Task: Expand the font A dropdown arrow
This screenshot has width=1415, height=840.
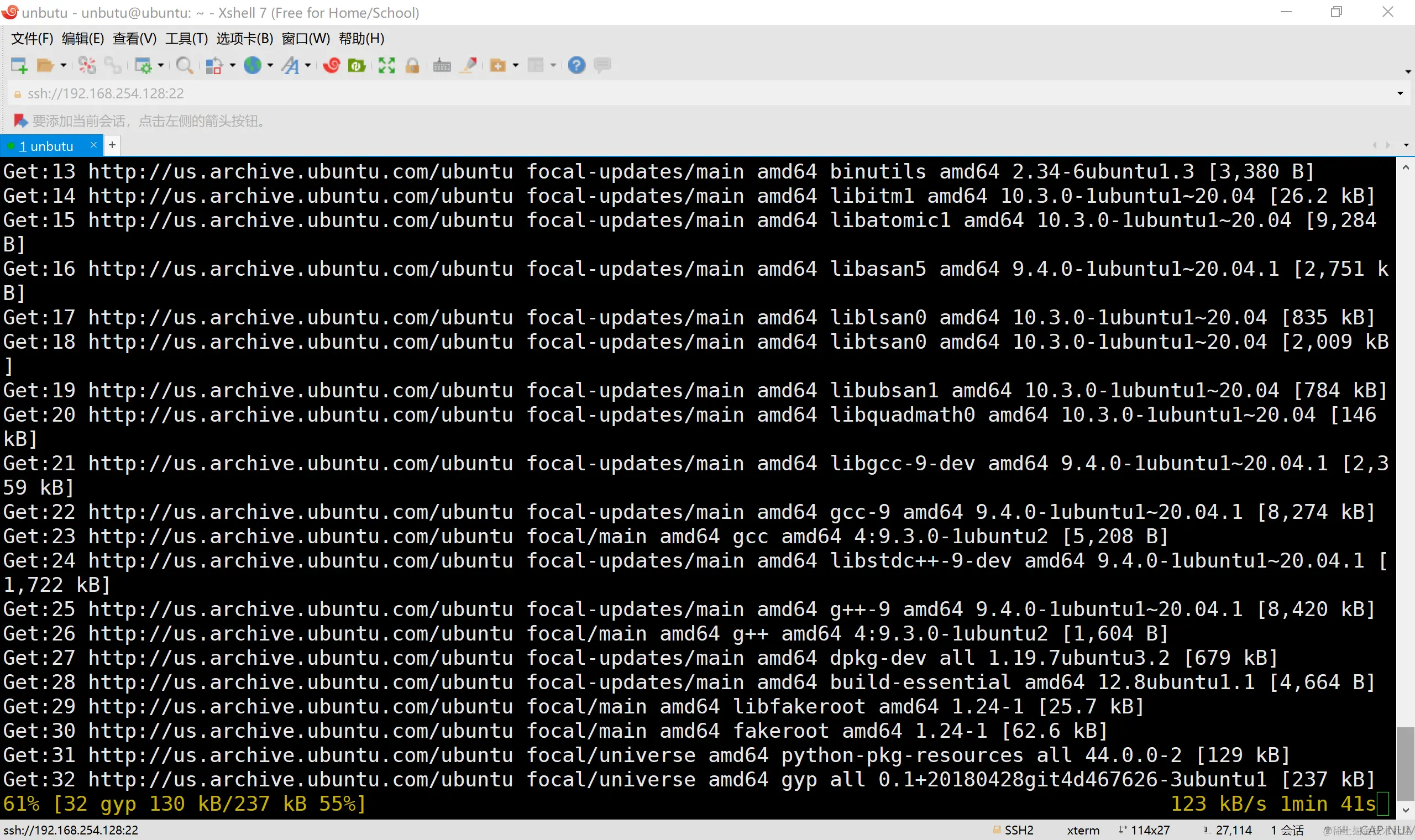Action: click(x=308, y=66)
